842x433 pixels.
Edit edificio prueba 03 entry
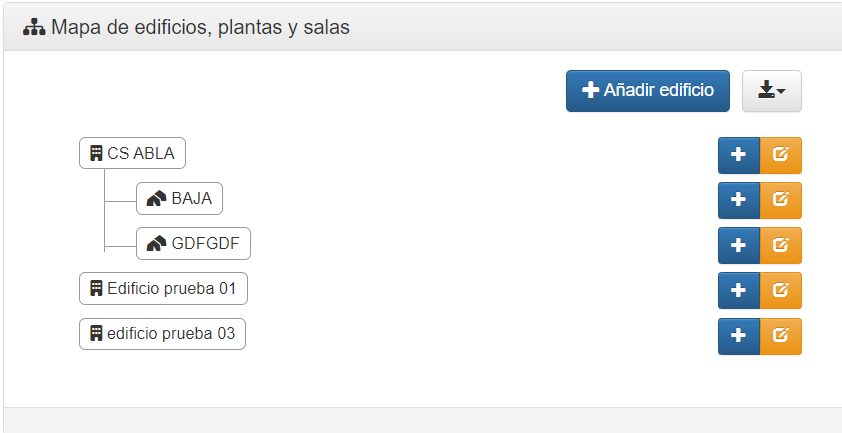coord(781,336)
